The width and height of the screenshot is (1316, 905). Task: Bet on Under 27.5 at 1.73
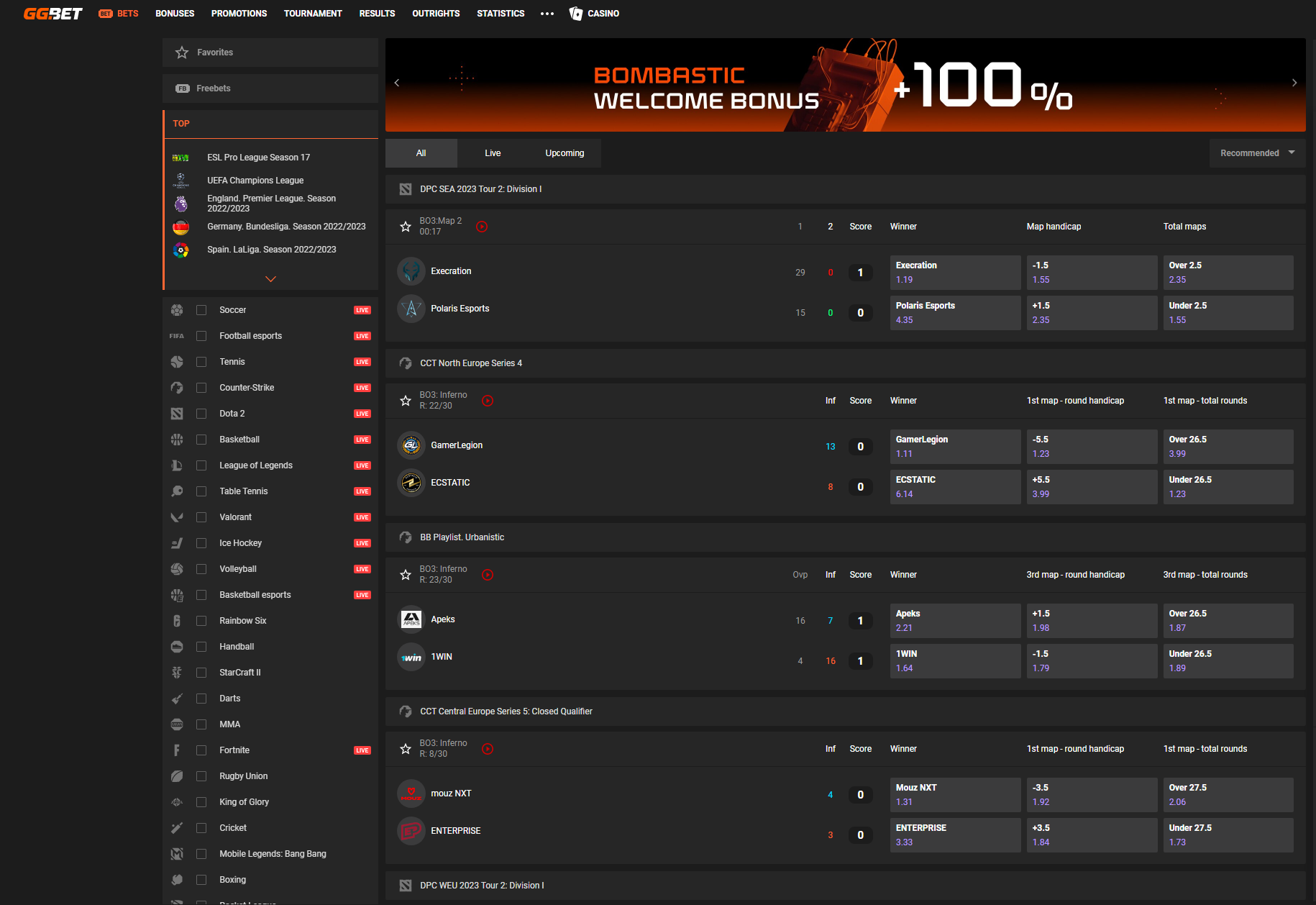pos(1228,835)
